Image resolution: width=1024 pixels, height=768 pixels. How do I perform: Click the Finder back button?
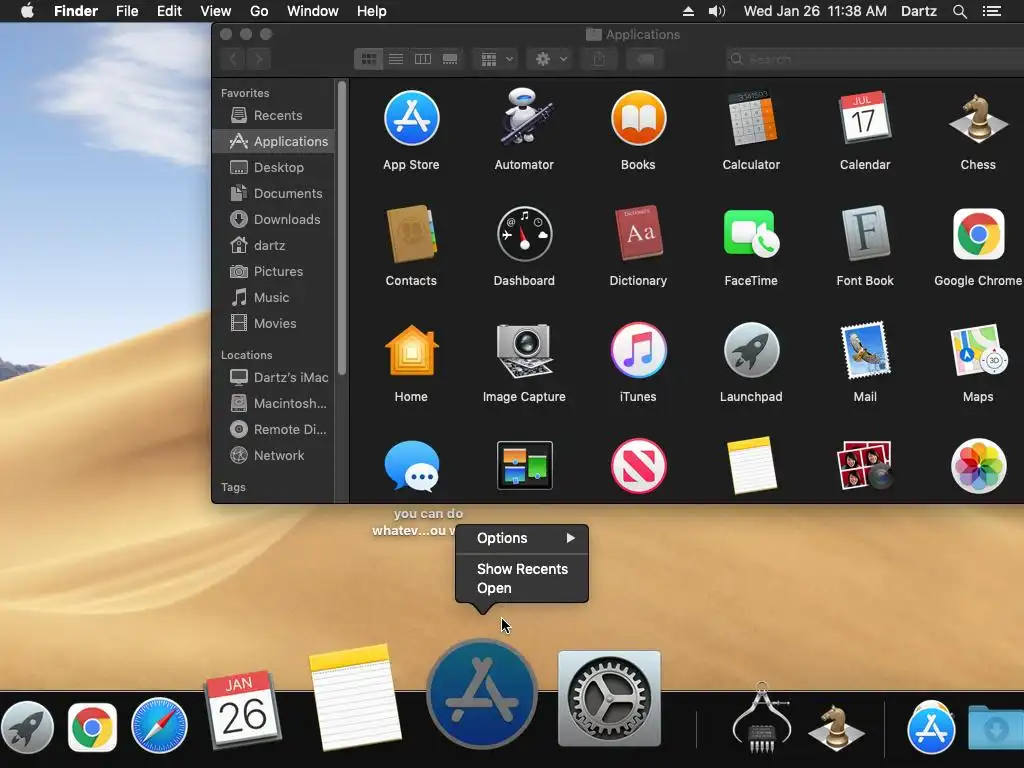tap(233, 59)
